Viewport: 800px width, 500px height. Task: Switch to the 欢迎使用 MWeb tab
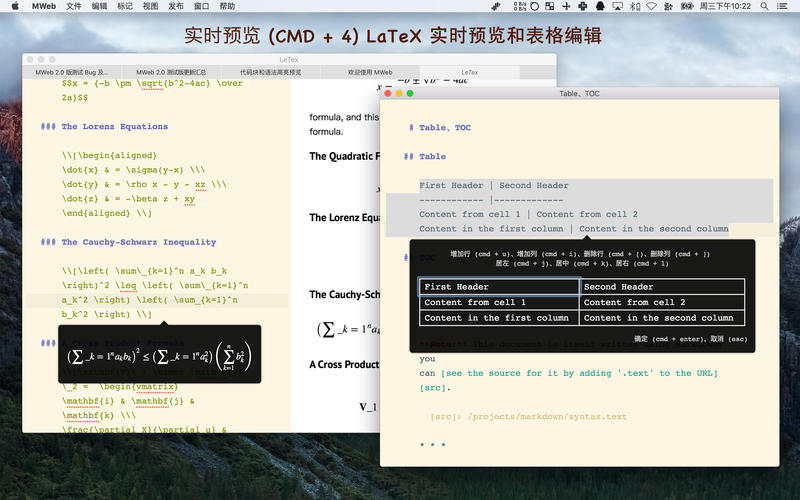tap(369, 72)
